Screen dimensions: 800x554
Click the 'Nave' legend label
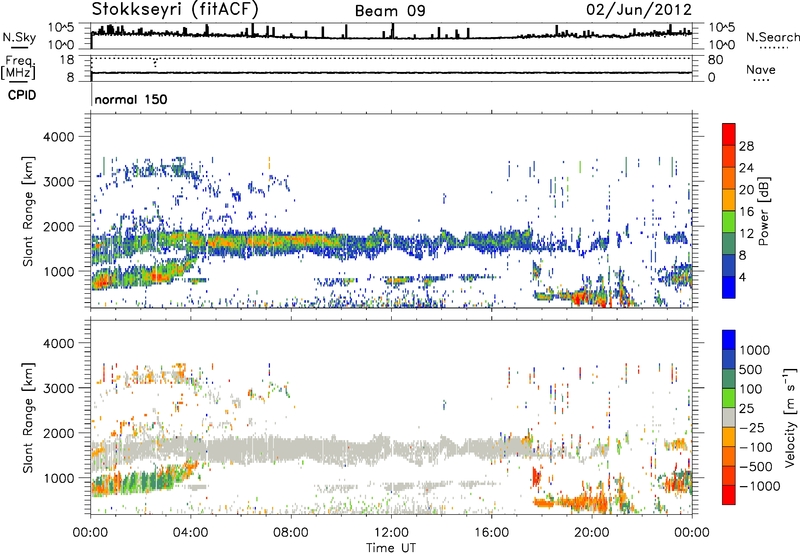coord(761,69)
